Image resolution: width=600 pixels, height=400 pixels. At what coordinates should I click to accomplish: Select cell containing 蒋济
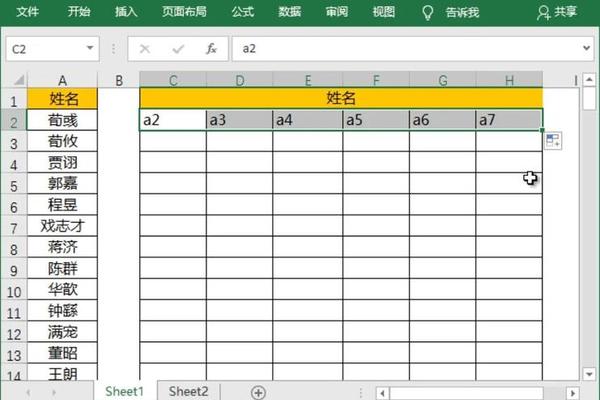(62, 247)
